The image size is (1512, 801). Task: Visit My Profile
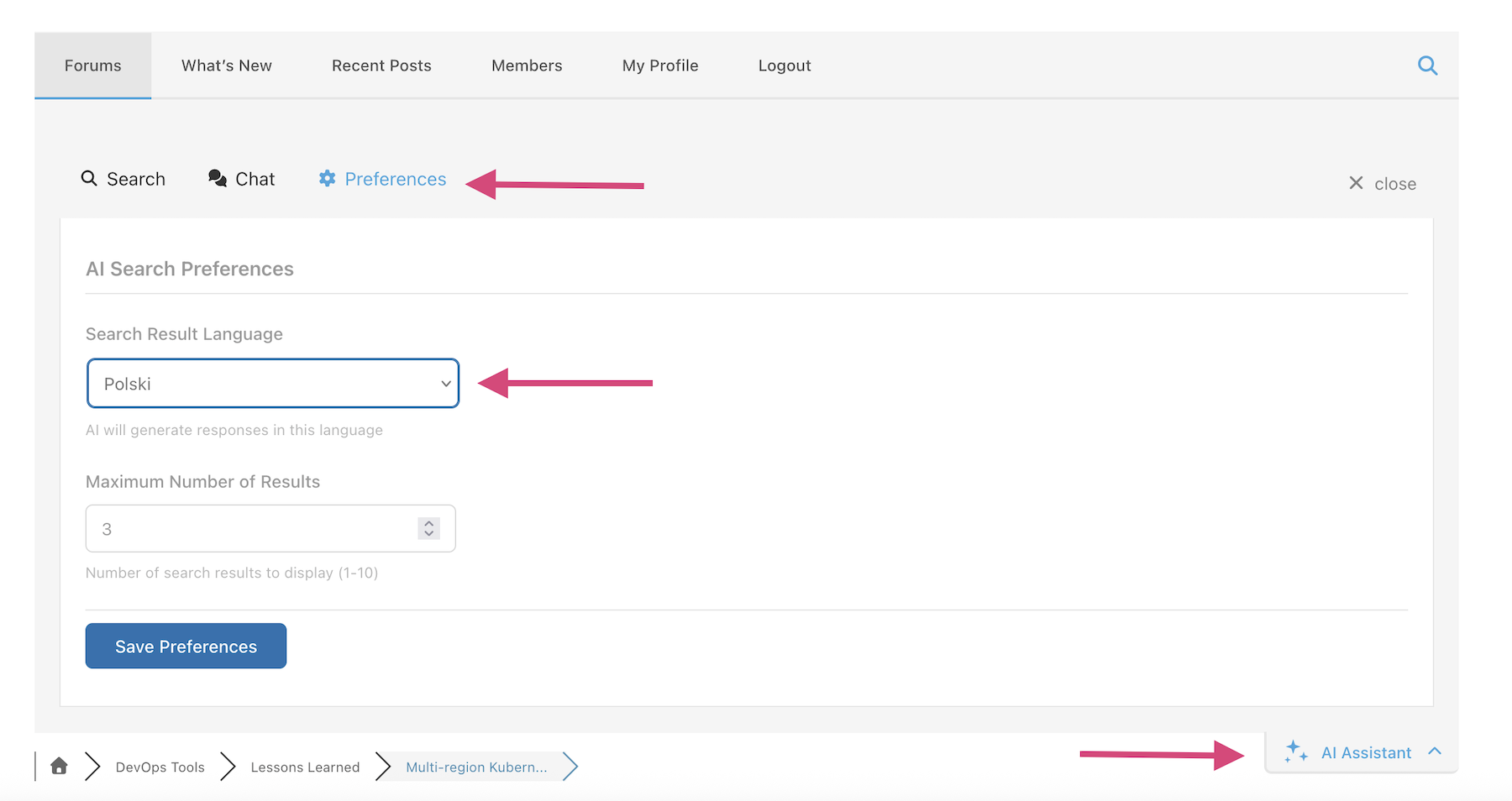(x=660, y=65)
